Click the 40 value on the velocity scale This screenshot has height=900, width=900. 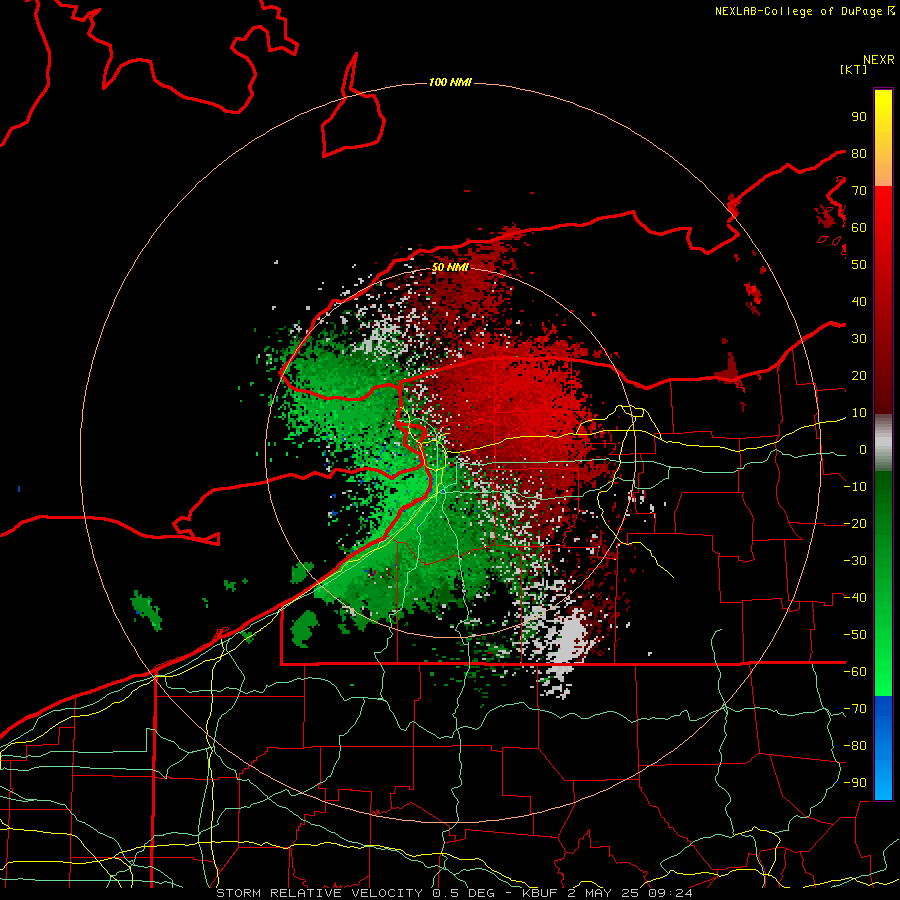point(859,302)
